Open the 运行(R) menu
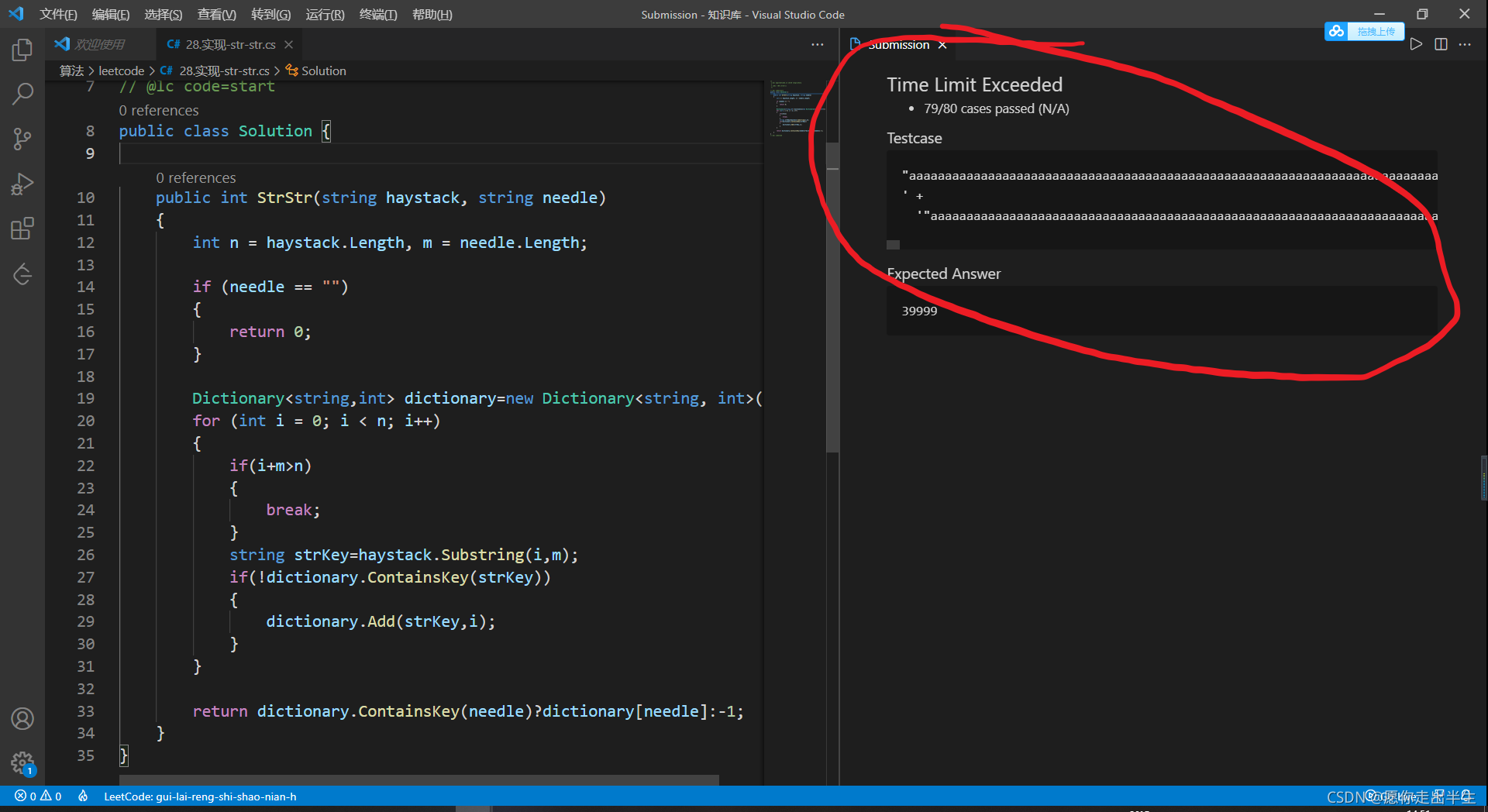Viewport: 1488px width, 812px height. tap(325, 14)
